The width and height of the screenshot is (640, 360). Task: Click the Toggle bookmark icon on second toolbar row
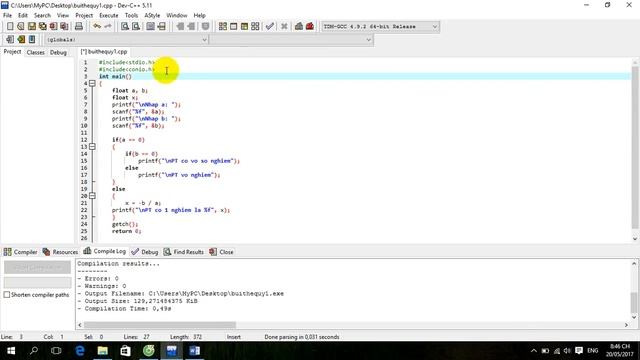(21, 40)
